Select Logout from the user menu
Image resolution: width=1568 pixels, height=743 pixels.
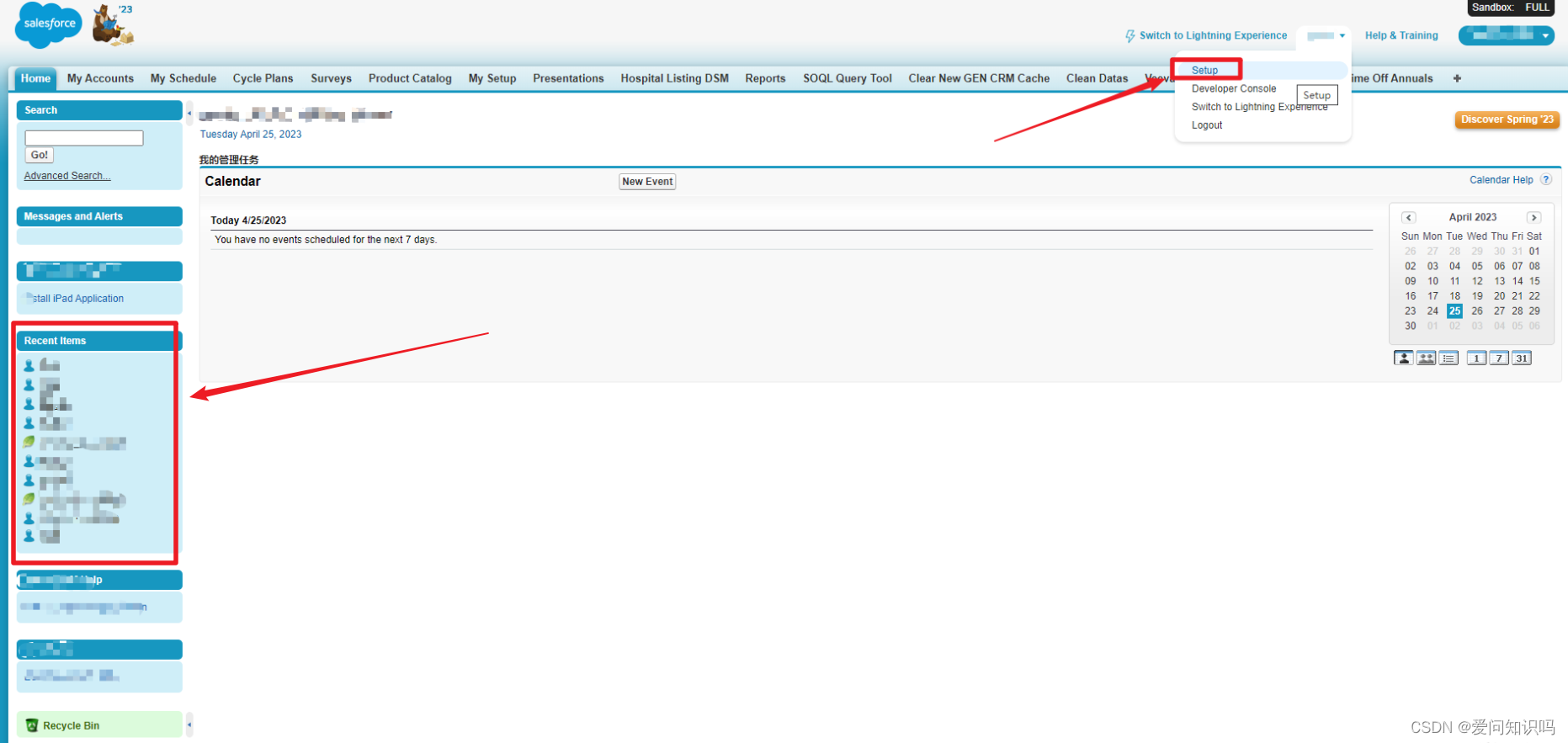[x=1207, y=125]
